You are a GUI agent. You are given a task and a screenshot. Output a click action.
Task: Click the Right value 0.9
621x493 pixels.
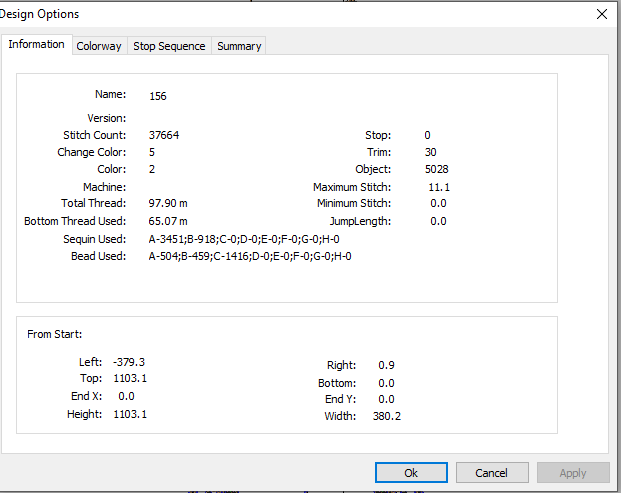[386, 365]
